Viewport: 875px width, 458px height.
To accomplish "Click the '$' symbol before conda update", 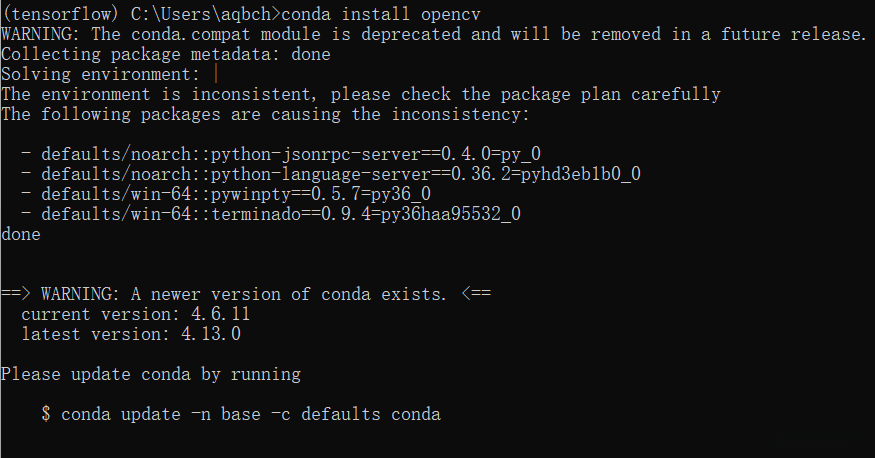I will (46, 414).
